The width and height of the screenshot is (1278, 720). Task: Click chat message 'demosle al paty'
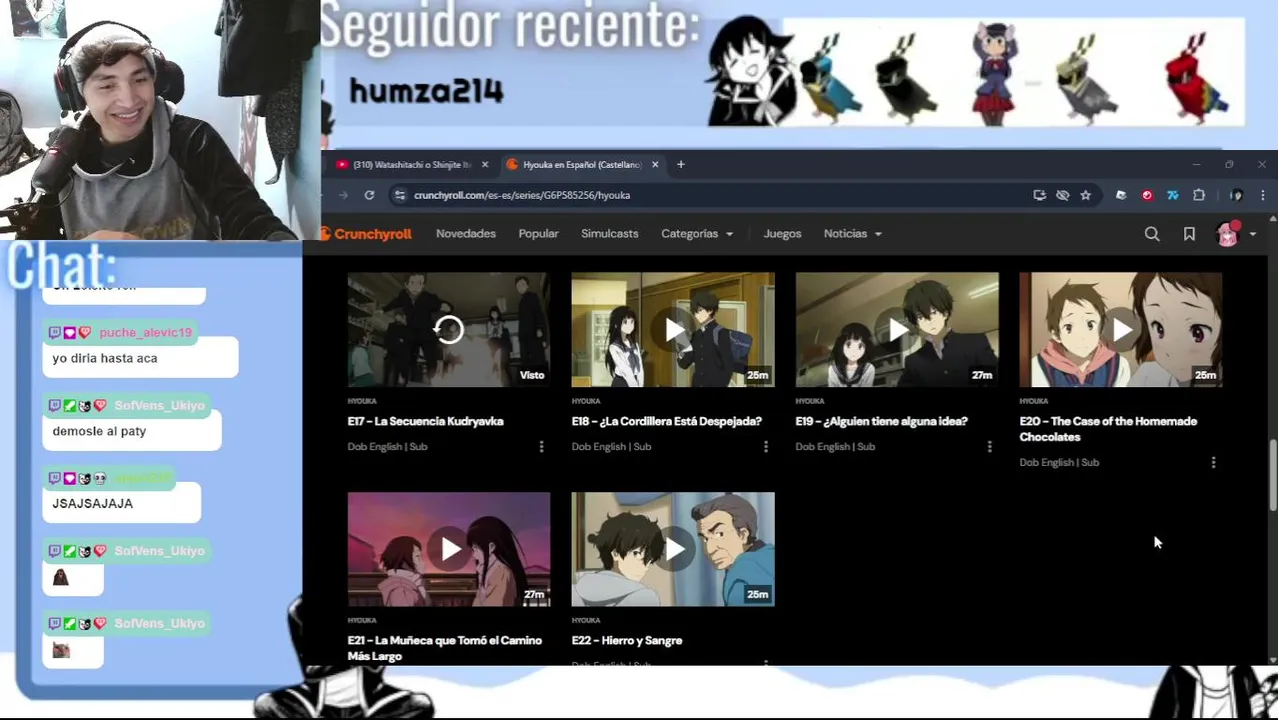point(99,431)
